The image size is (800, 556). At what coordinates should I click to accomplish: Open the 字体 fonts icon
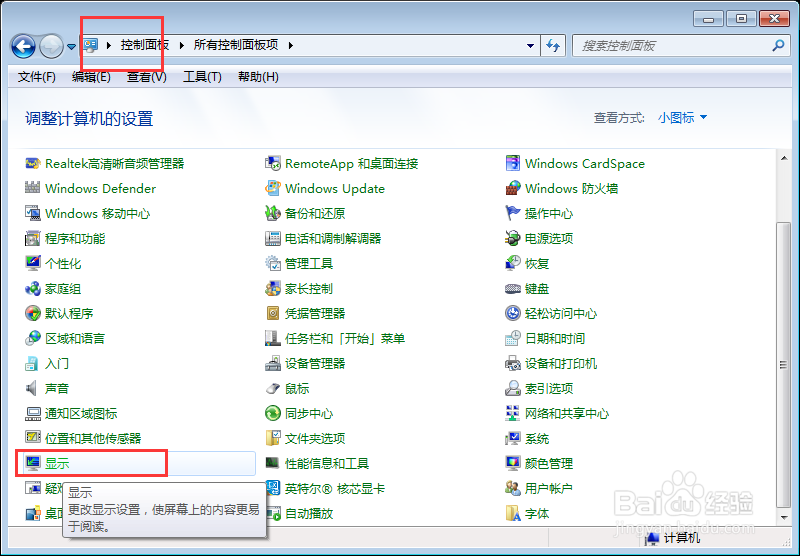coord(513,514)
